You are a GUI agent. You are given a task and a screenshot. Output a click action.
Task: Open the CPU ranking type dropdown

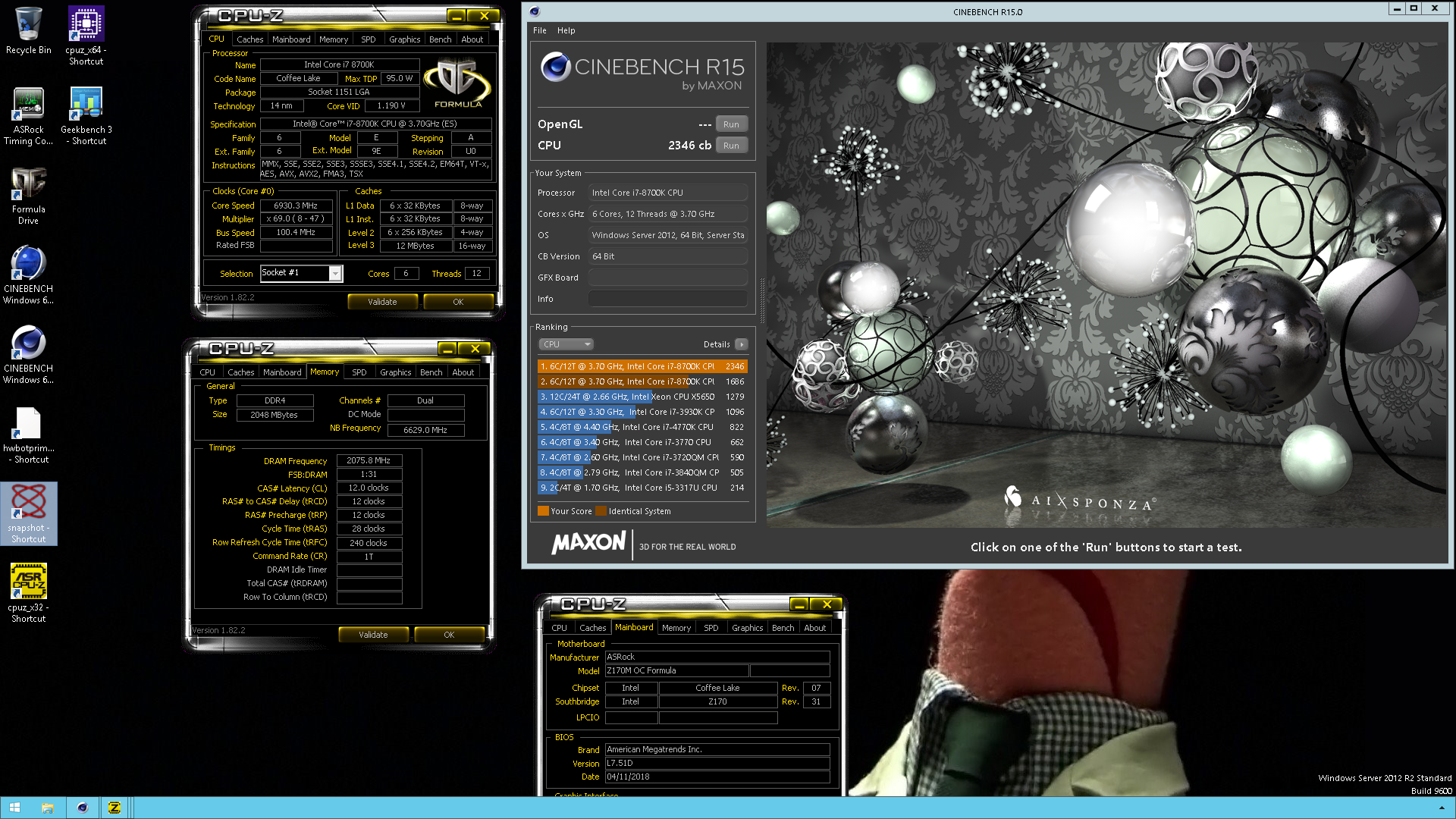point(566,344)
